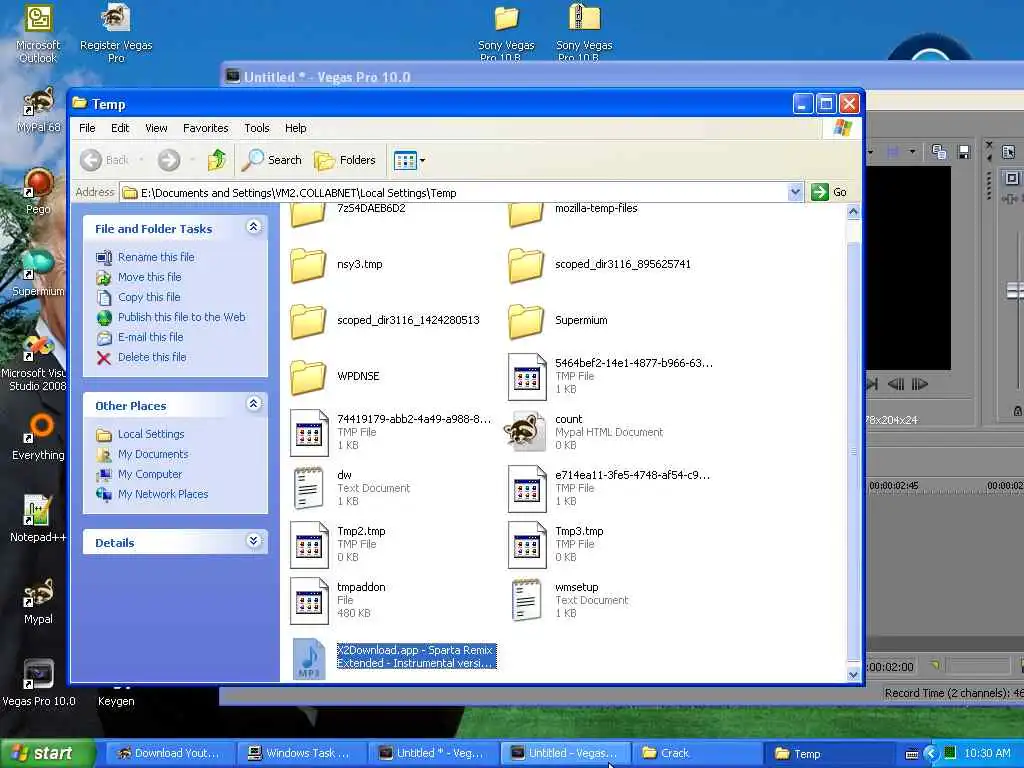This screenshot has height=768, width=1024.
Task: Click next frame button in Vegas preview
Action: click(919, 385)
